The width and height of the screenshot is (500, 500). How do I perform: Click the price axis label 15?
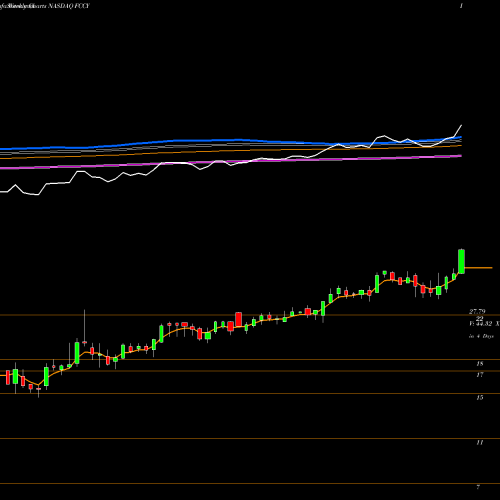coord(480,397)
